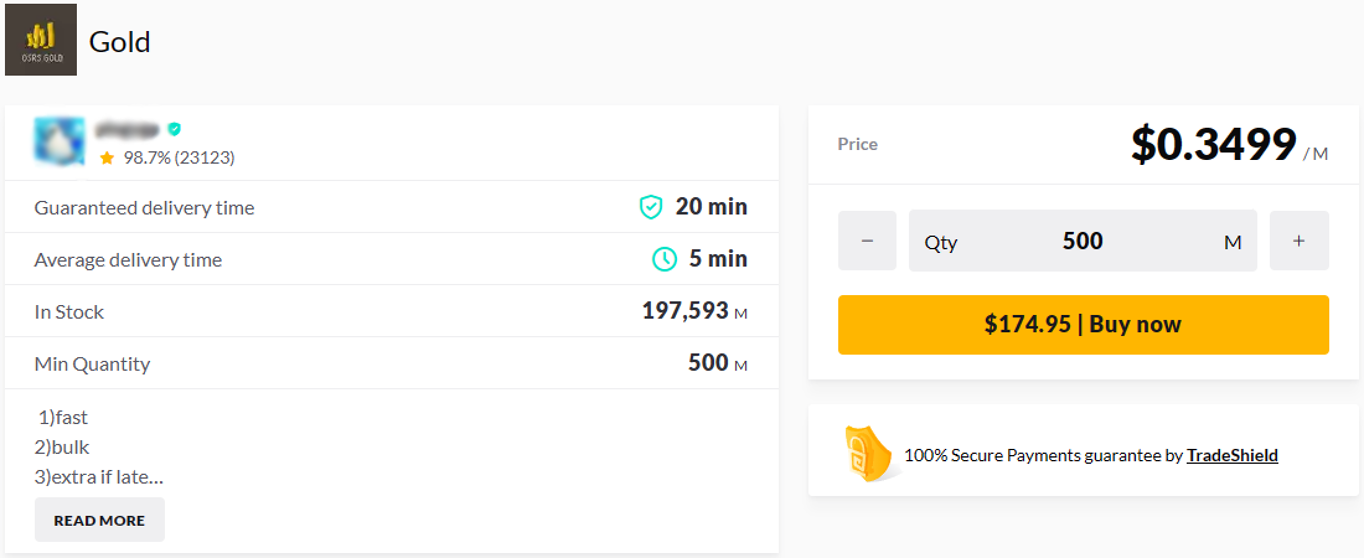Decrease quantity with the minus button
This screenshot has height=558, width=1364.
[x=867, y=241]
